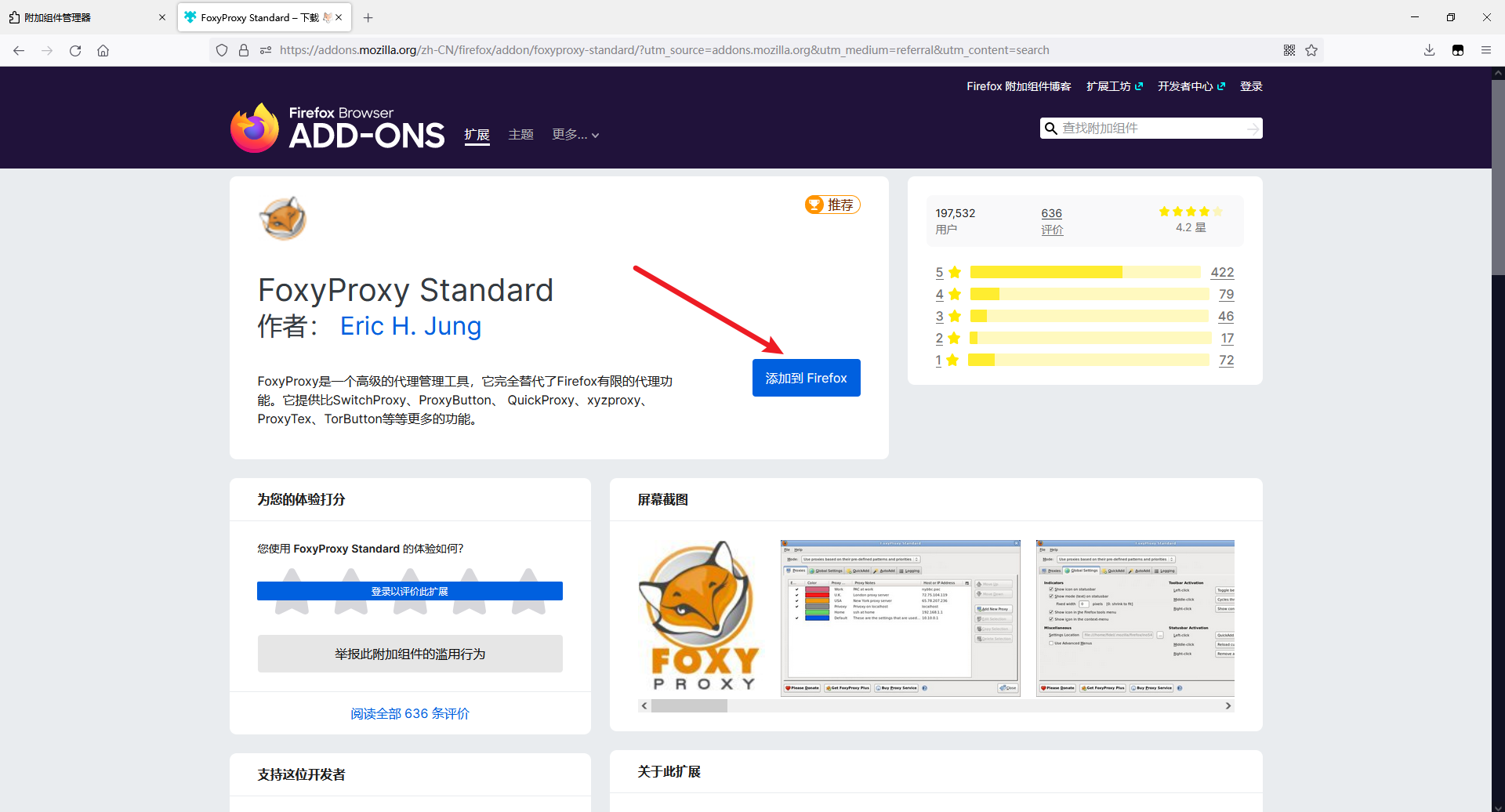The image size is (1505, 812).
Task: Filter reviews by 1 star
Action: [x=947, y=360]
